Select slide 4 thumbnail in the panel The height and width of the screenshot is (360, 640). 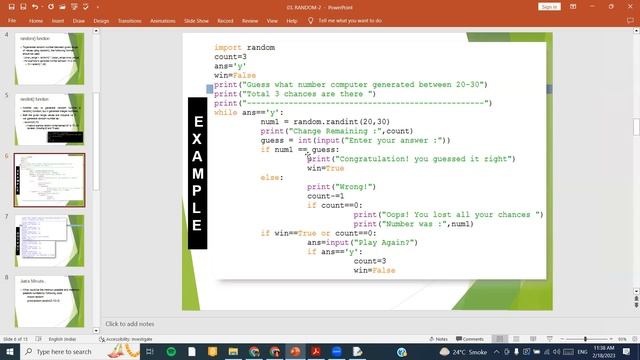[49, 59]
